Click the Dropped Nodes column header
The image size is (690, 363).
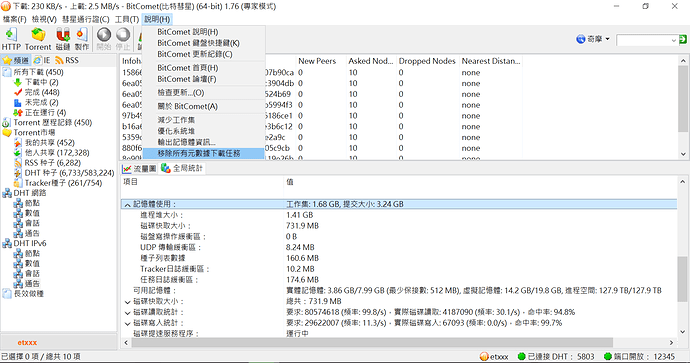point(427,61)
